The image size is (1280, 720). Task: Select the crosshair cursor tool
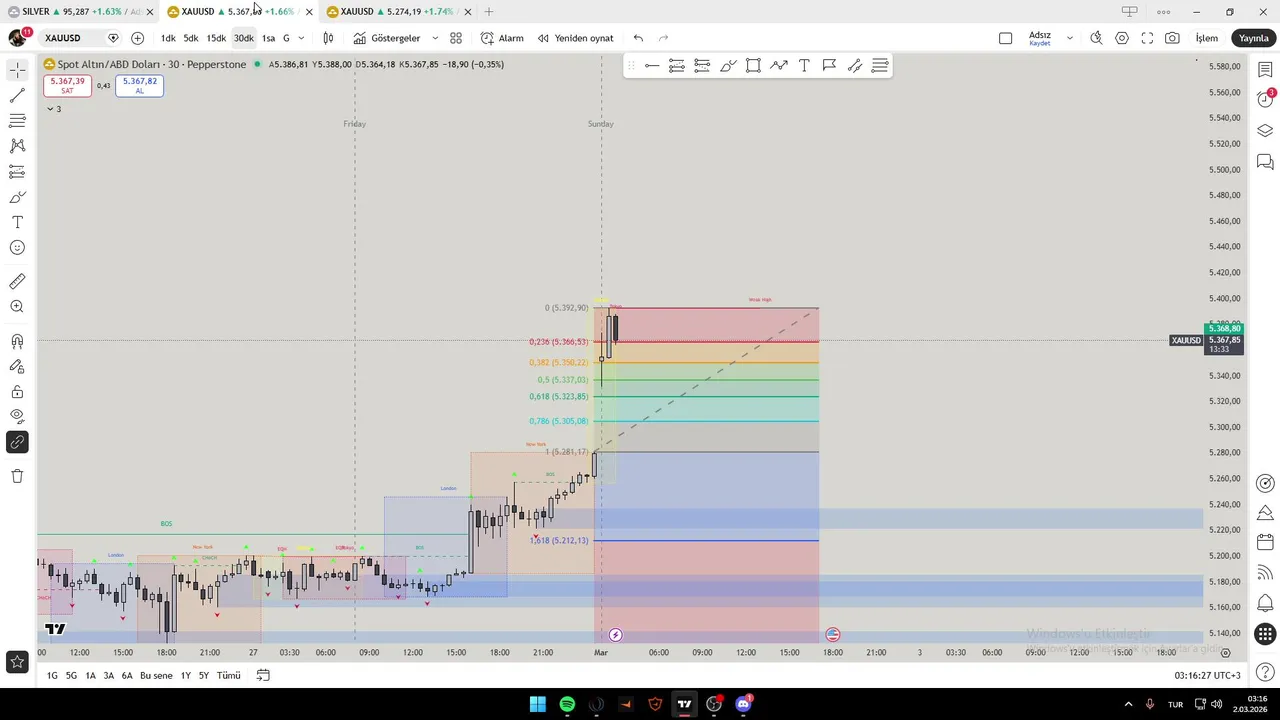[17, 71]
